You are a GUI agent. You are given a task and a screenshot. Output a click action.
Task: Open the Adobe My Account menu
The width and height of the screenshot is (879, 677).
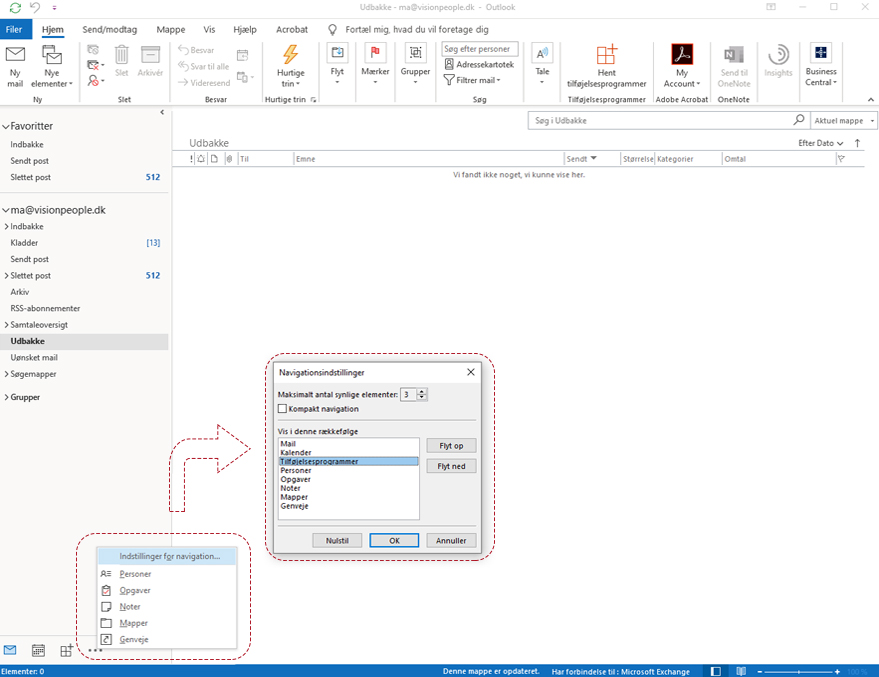pos(682,66)
